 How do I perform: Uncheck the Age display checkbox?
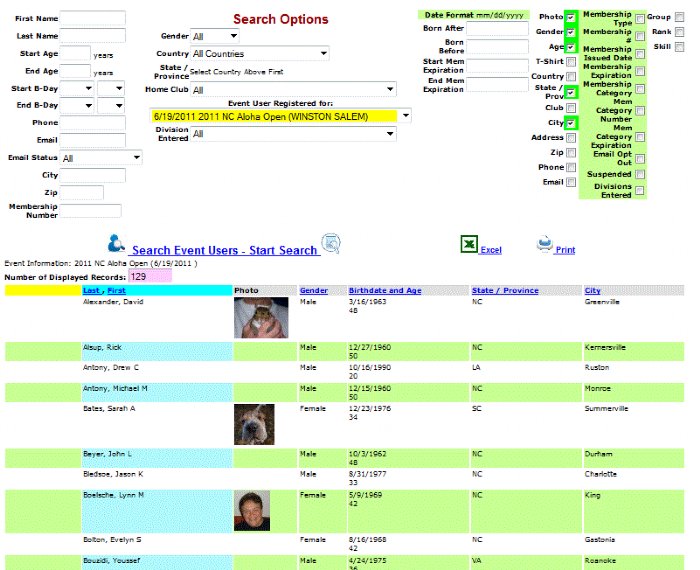[571, 47]
